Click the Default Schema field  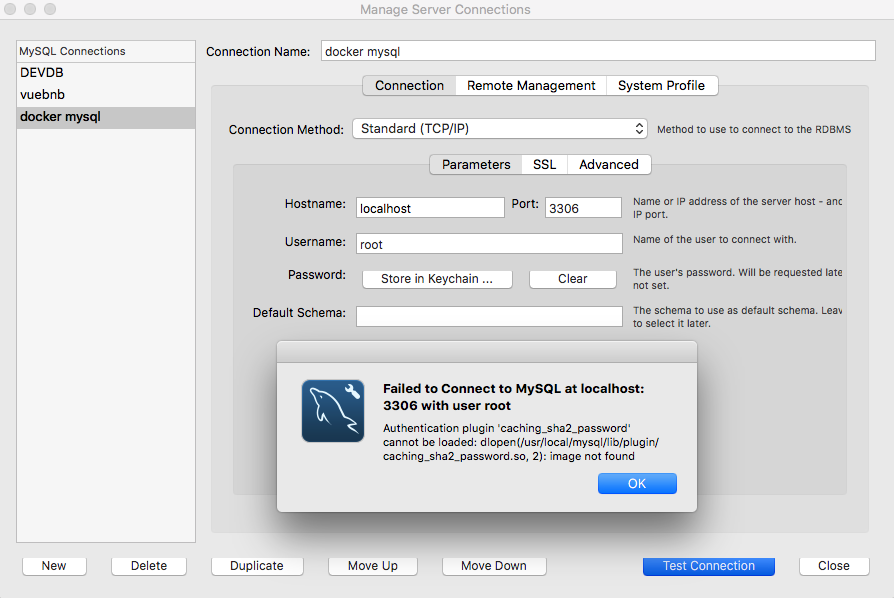(x=489, y=316)
